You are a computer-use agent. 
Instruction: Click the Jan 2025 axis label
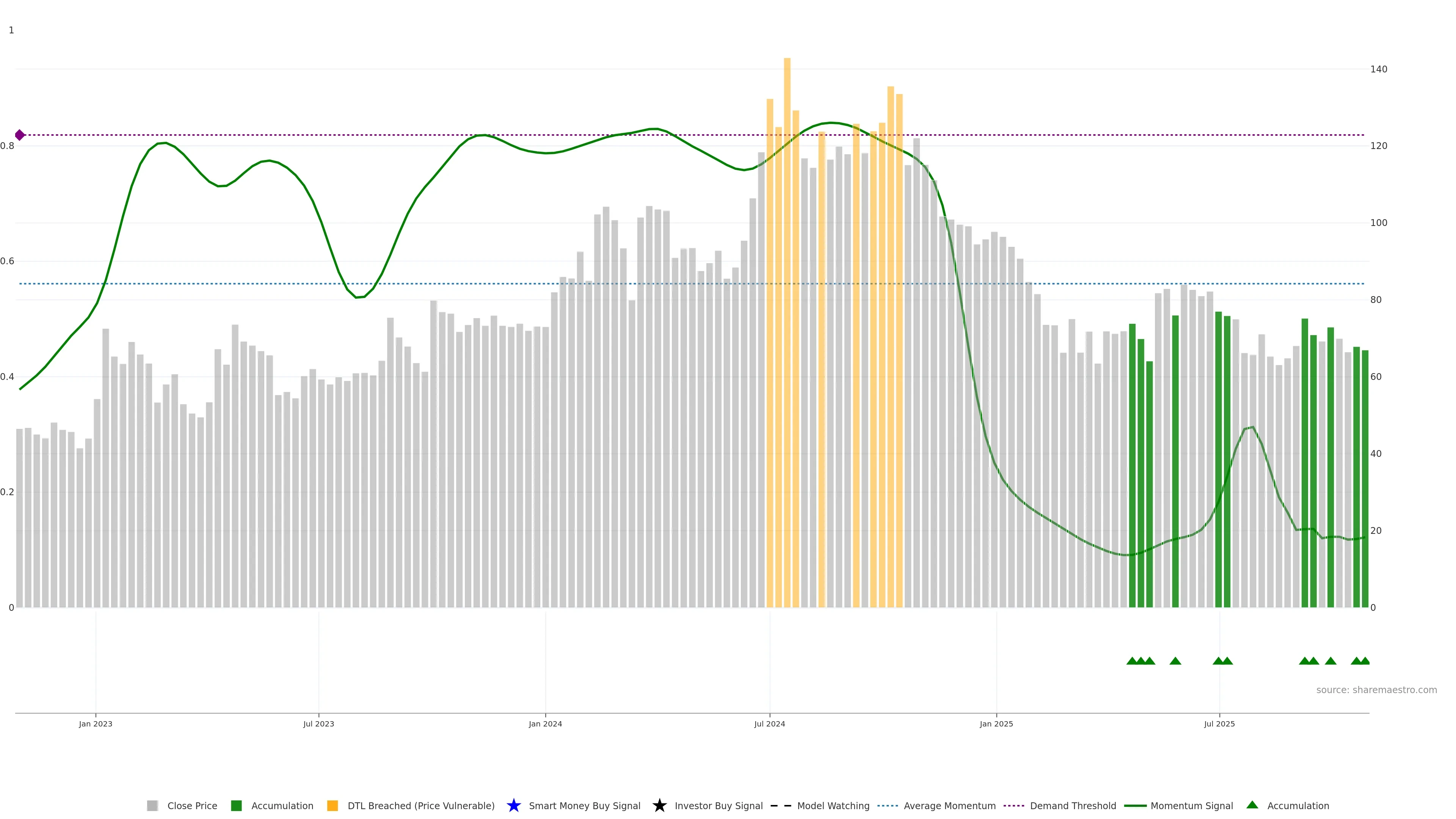[996, 723]
